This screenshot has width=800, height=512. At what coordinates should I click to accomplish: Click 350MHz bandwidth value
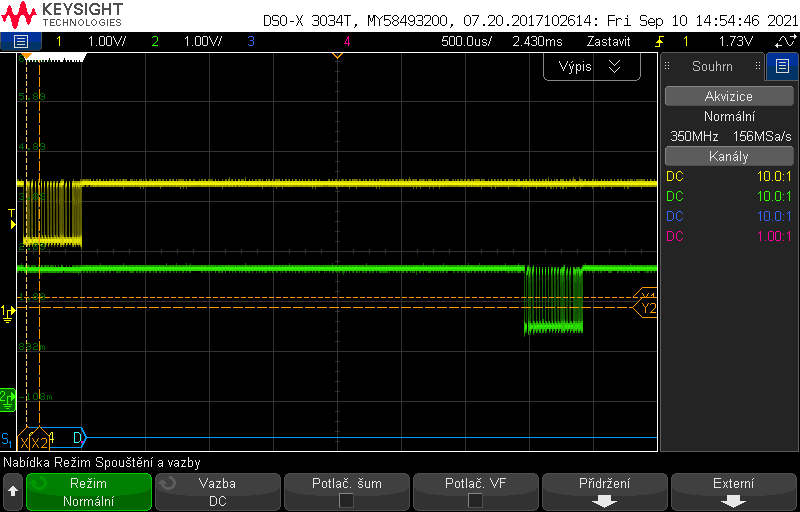pyautogui.click(x=694, y=136)
